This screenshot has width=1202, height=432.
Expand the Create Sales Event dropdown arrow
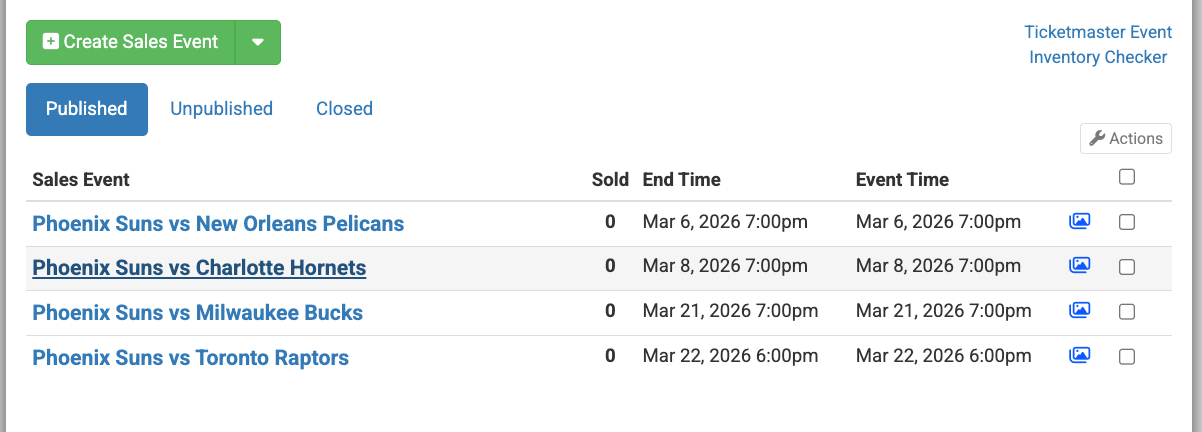tap(258, 42)
